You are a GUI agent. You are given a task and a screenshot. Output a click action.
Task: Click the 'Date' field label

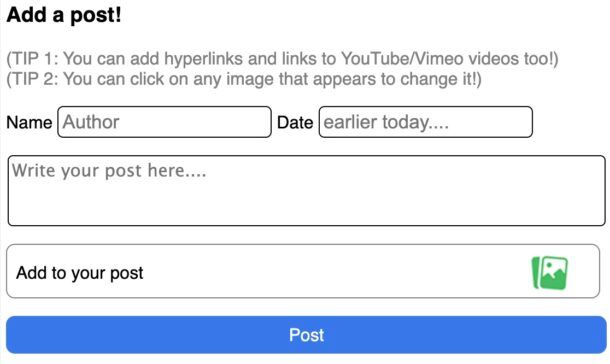(x=295, y=122)
